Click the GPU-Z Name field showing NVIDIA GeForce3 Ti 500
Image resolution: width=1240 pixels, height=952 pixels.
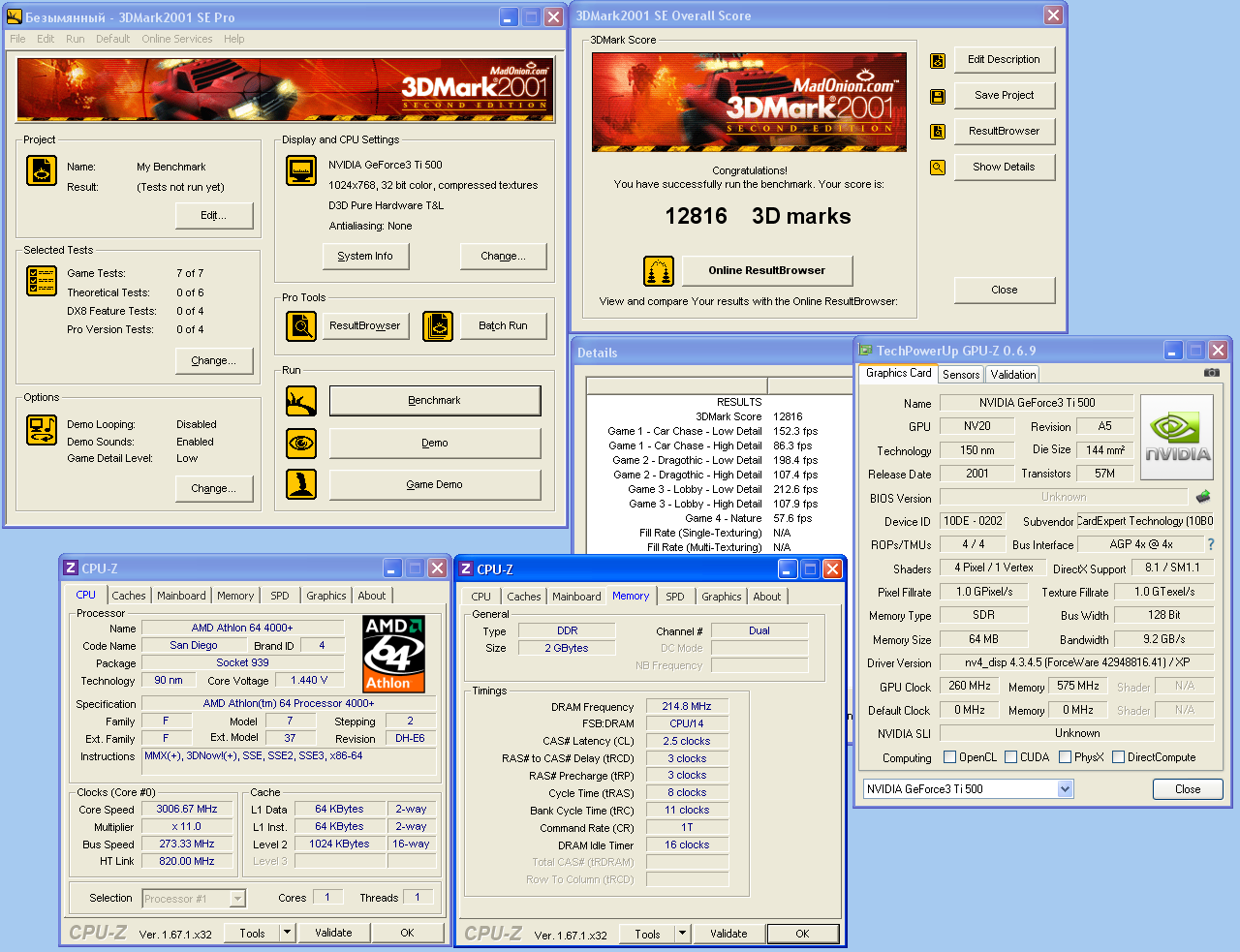pyautogui.click(x=1037, y=403)
